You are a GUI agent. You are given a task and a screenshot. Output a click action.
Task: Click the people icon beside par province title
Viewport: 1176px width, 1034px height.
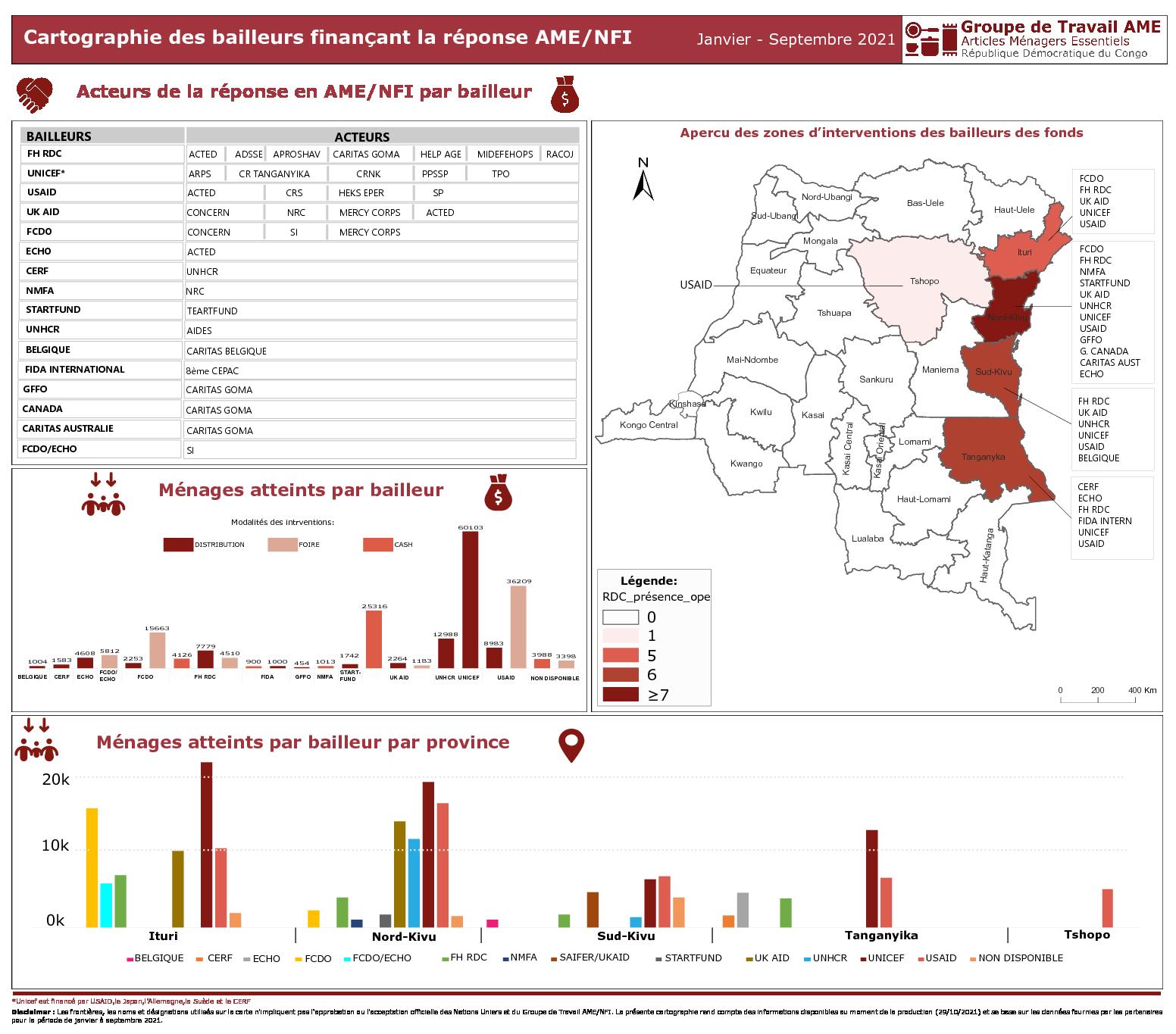point(36,740)
